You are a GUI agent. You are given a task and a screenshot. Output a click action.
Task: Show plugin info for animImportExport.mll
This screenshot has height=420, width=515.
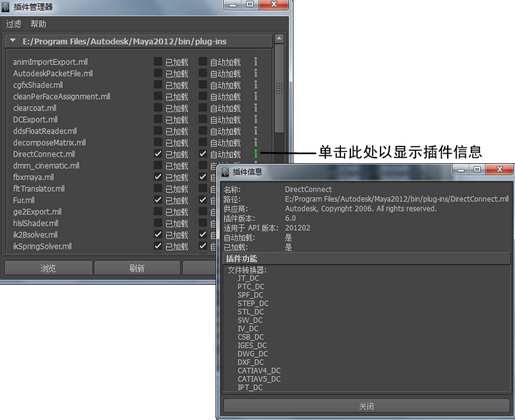click(x=256, y=62)
